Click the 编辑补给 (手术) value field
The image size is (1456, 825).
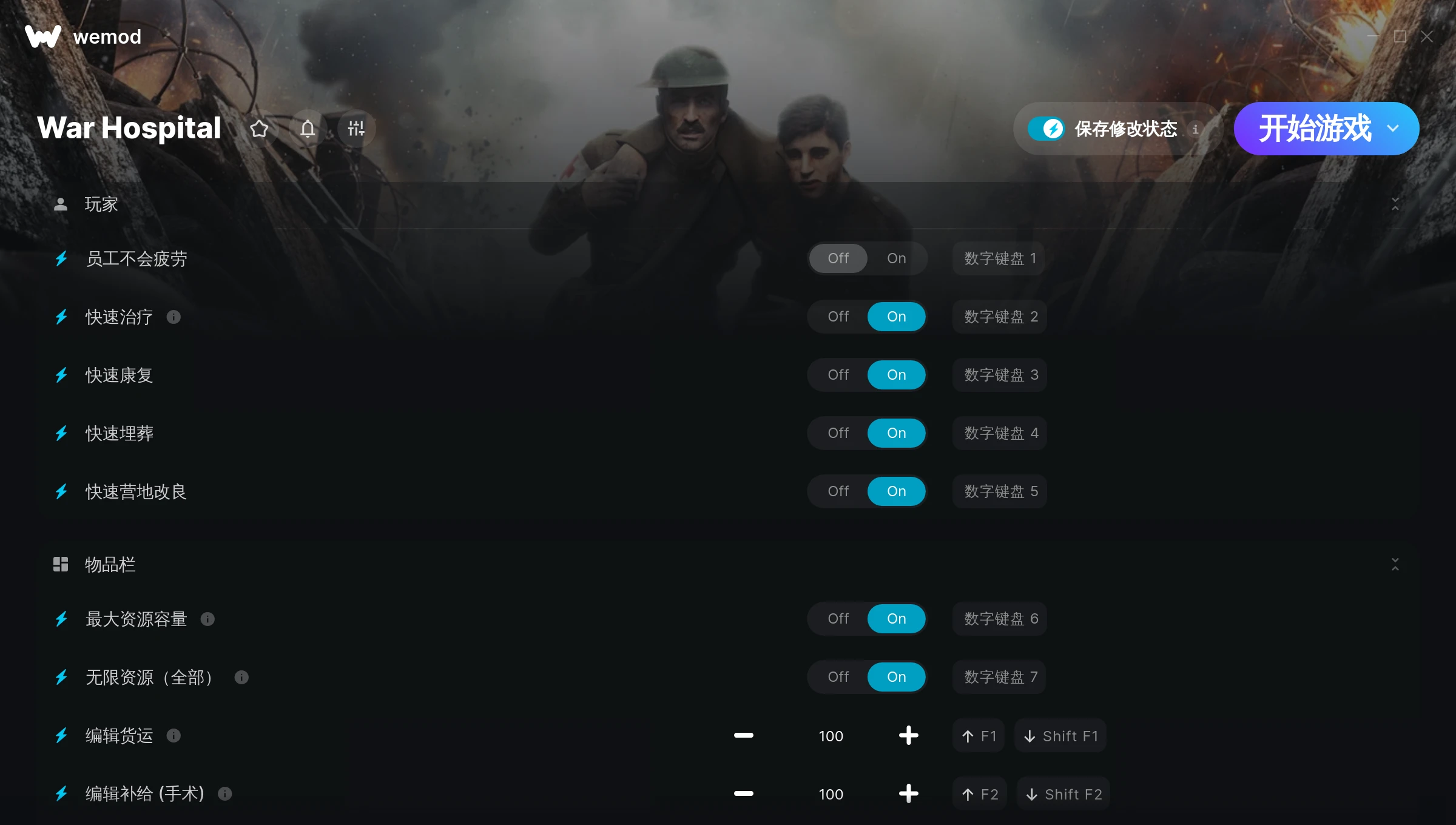pyautogui.click(x=831, y=794)
